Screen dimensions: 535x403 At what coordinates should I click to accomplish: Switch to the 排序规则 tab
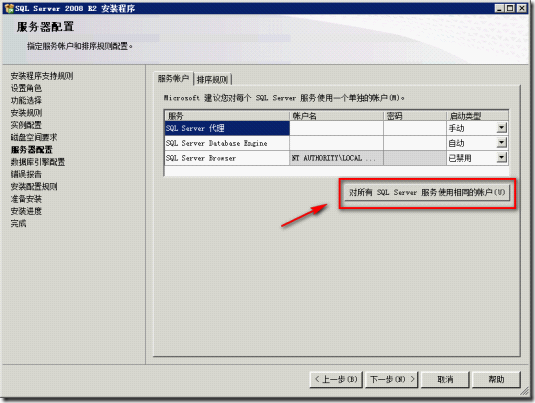point(213,80)
